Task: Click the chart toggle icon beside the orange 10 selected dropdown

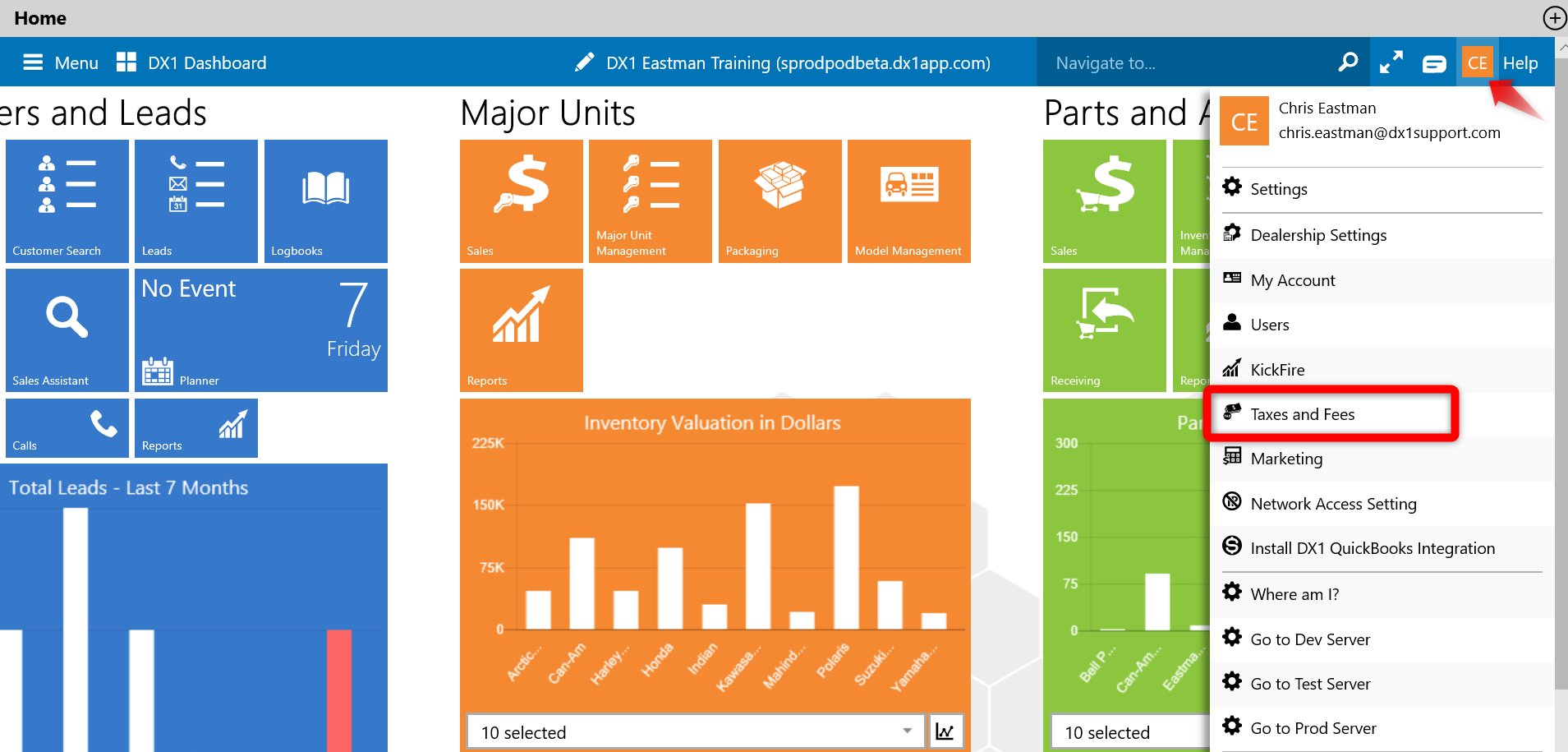Action: (945, 731)
